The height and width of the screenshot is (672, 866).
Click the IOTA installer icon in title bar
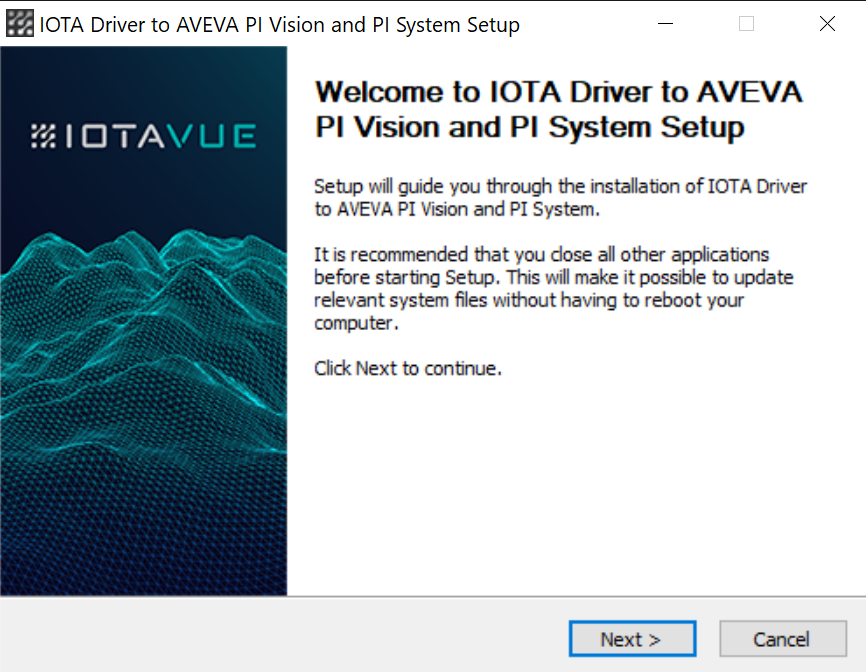pyautogui.click(x=20, y=24)
